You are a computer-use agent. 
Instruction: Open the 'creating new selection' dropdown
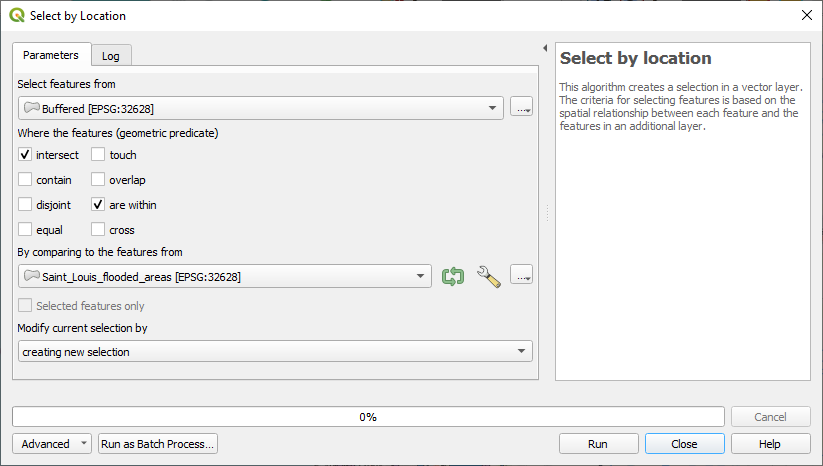point(275,352)
